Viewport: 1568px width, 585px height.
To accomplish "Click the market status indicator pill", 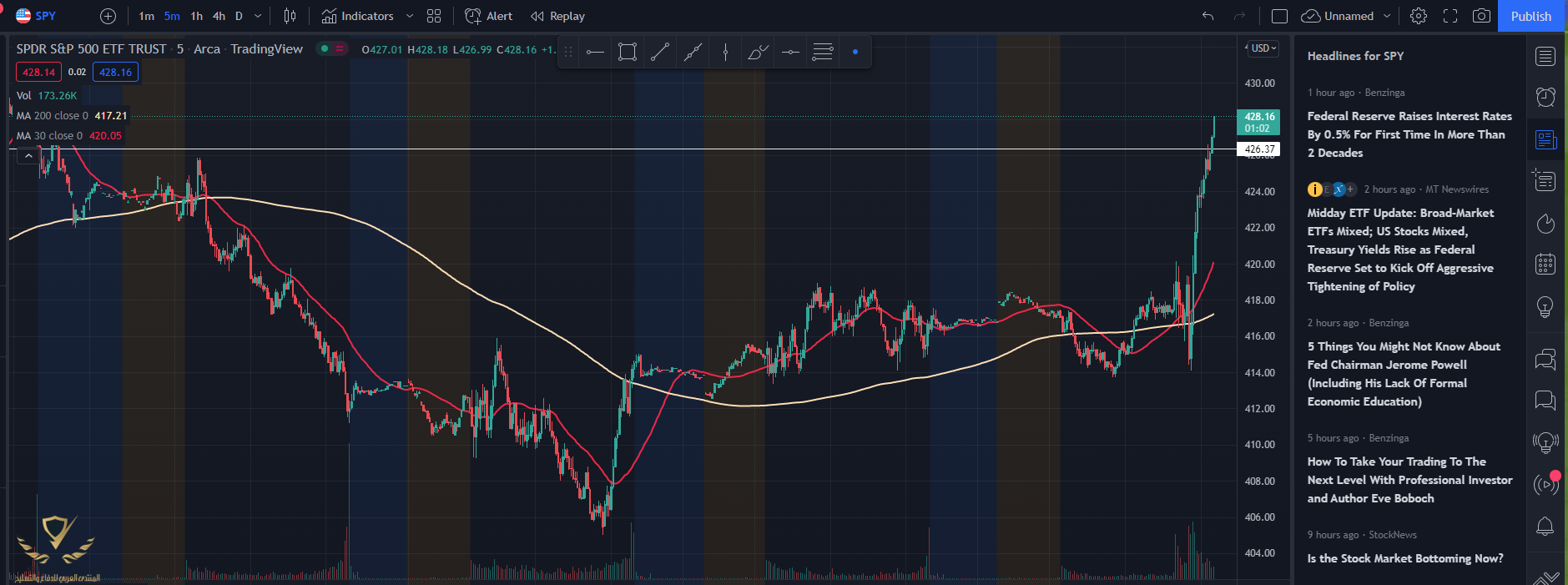I will pos(332,49).
